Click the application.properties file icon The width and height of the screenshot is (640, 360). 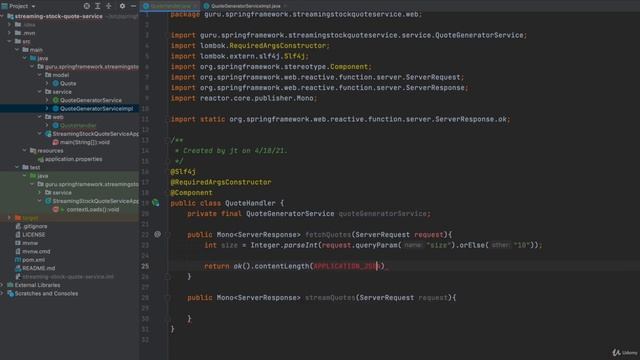40,159
